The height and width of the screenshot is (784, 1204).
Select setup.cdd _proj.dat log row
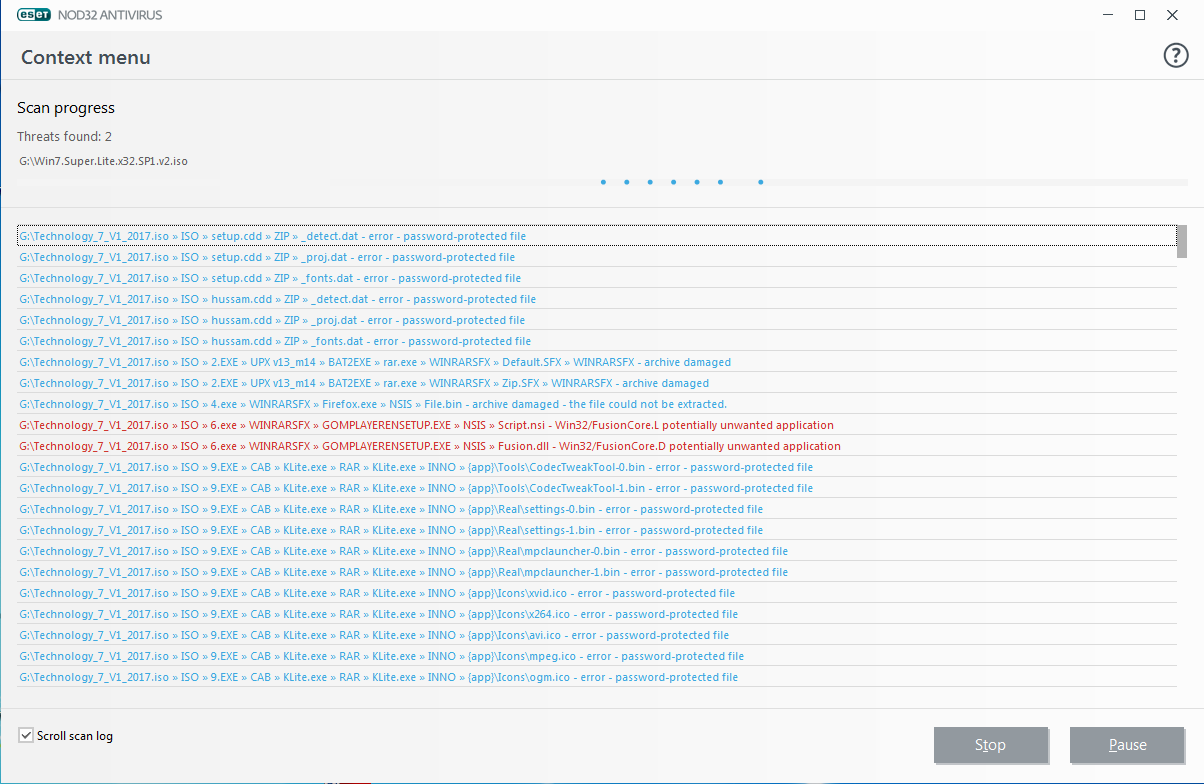(596, 257)
